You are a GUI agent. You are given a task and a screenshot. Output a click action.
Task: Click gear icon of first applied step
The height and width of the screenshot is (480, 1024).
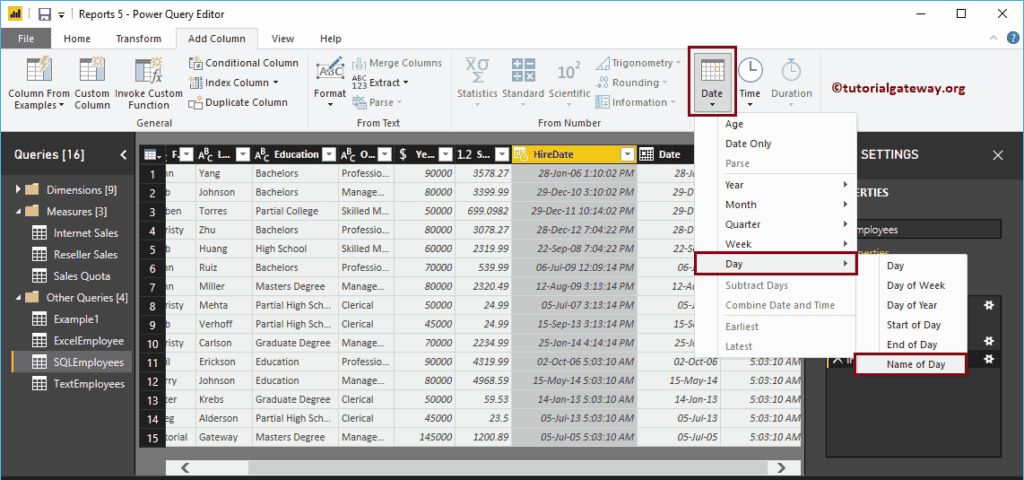click(x=989, y=305)
